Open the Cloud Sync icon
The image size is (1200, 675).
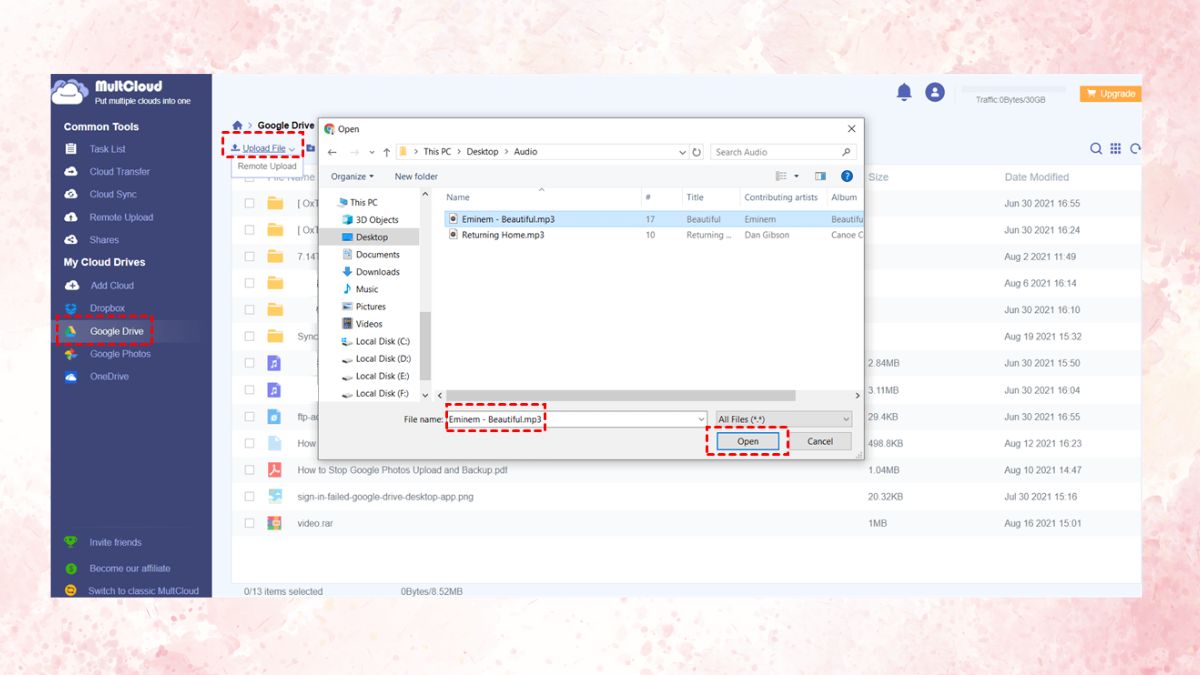71,194
